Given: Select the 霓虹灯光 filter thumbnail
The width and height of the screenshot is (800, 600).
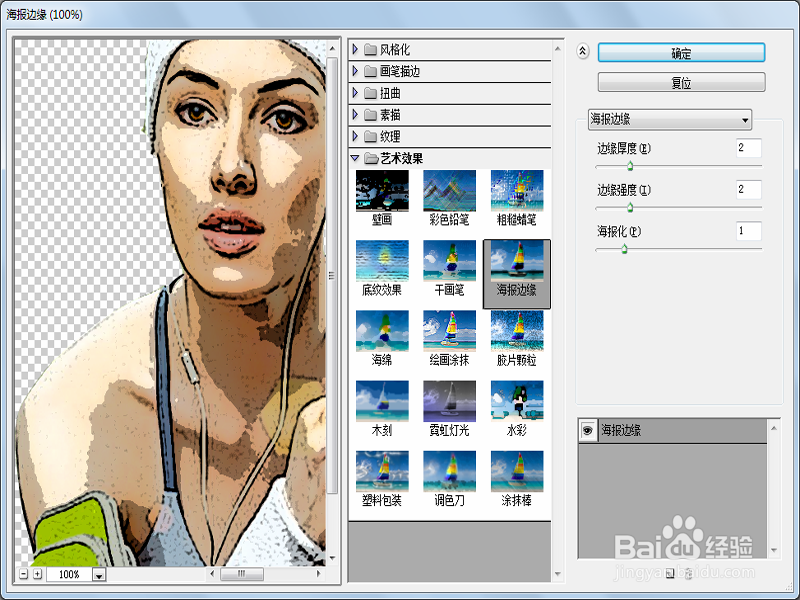Looking at the screenshot, I should [x=449, y=401].
